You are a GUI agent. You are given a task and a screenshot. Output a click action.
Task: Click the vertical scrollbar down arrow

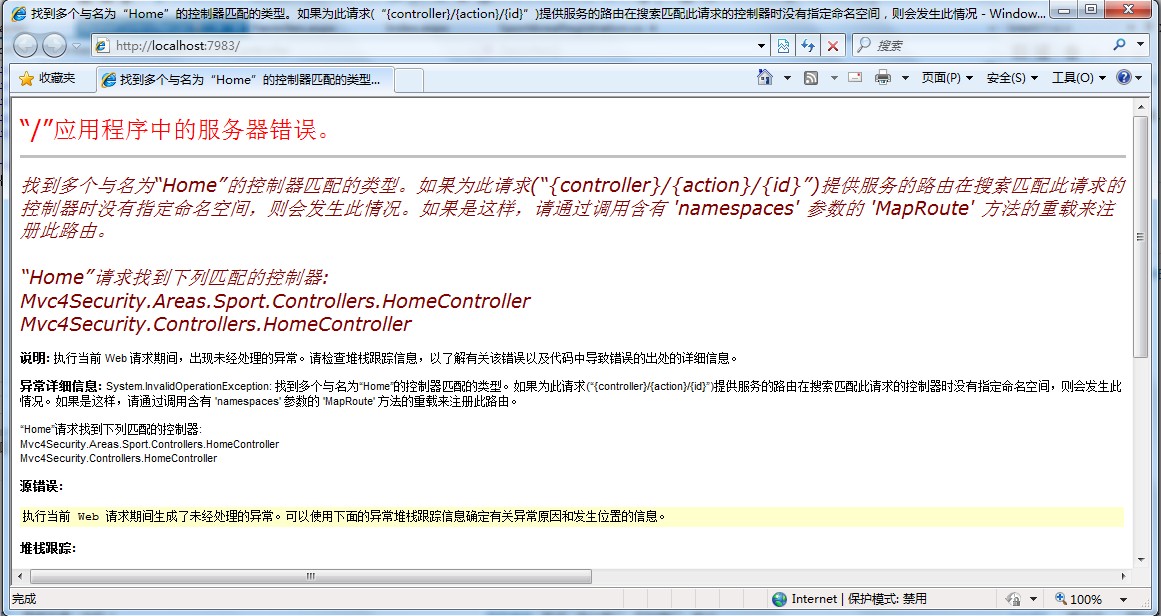point(1140,560)
